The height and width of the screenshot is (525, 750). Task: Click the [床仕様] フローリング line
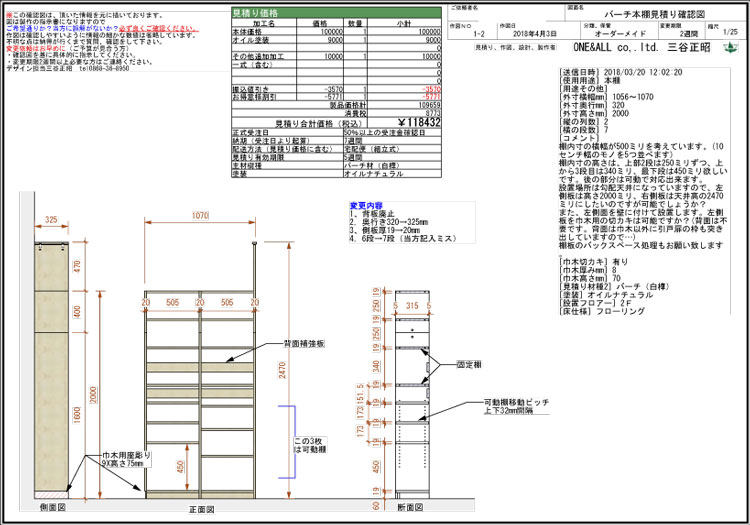(x=602, y=311)
